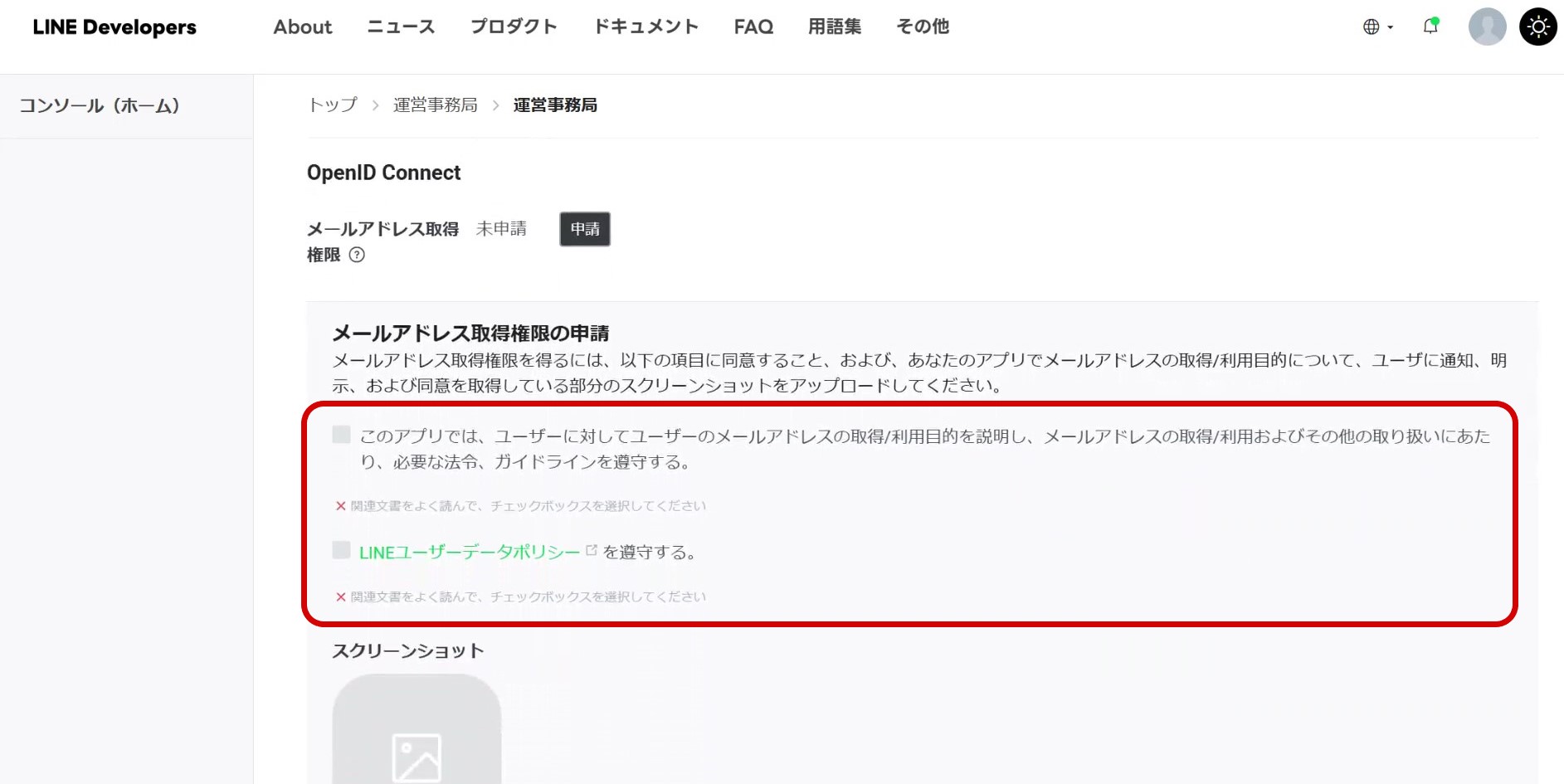Viewport: 1564px width, 784px height.
Task: Open the ニュース menu item
Action: 401,27
